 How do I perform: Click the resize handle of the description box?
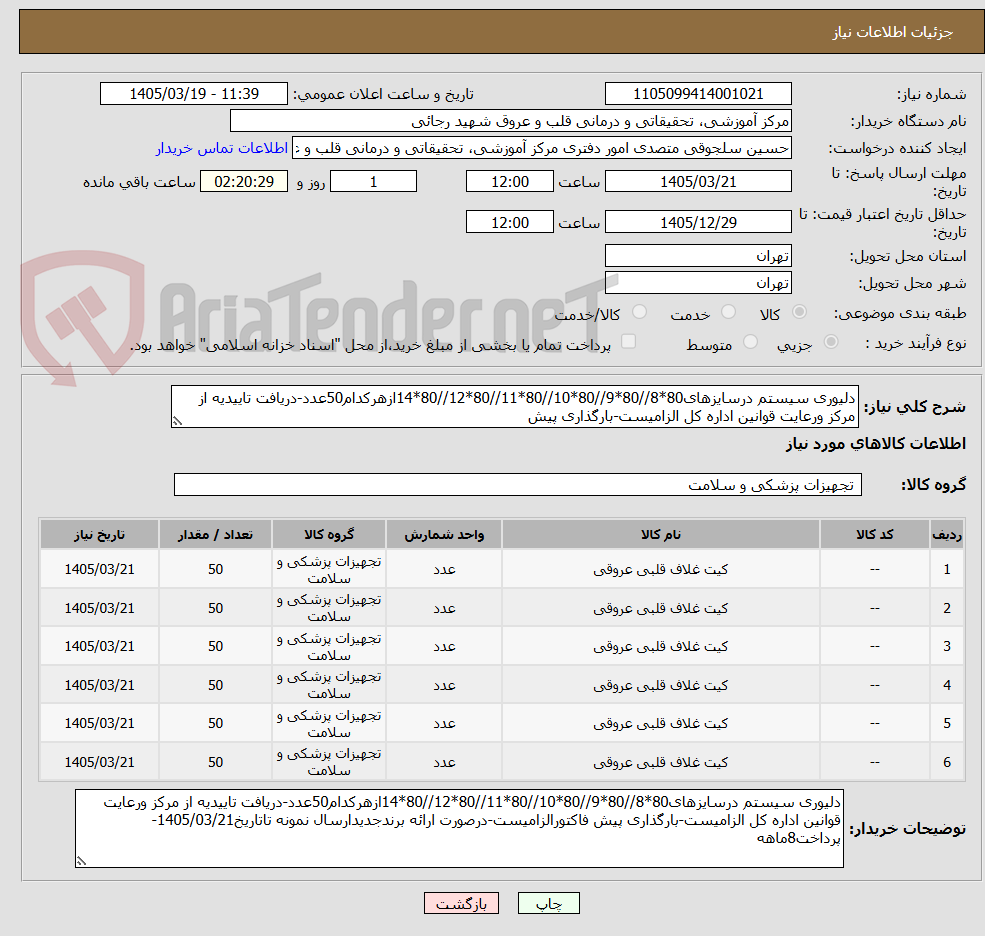178,422
